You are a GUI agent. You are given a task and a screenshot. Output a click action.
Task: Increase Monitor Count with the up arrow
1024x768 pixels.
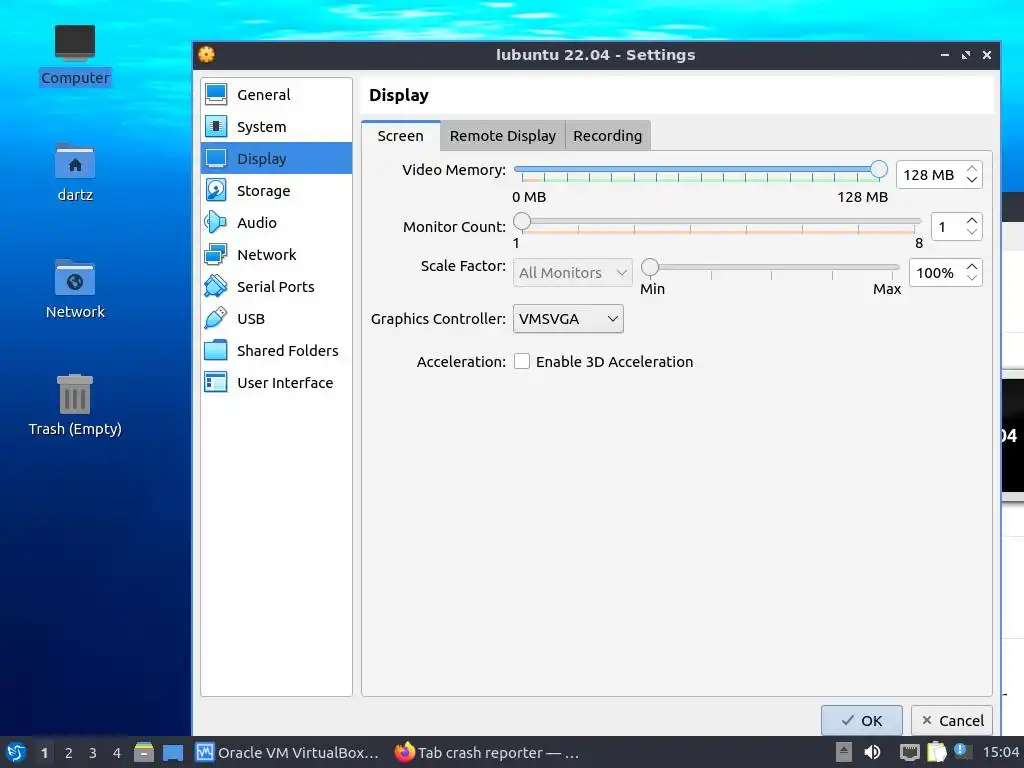point(972,221)
